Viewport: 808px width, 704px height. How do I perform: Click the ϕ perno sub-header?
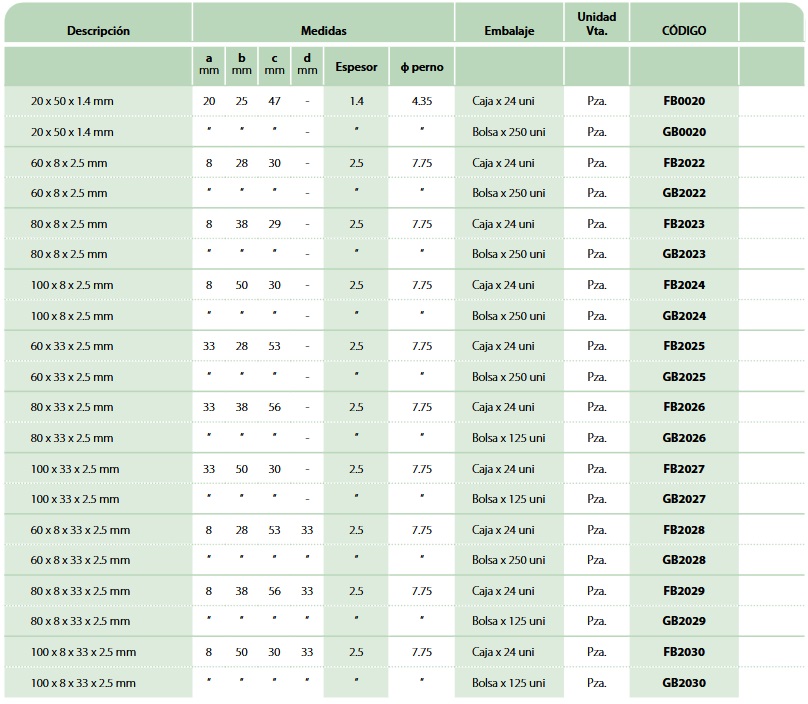(x=421, y=67)
